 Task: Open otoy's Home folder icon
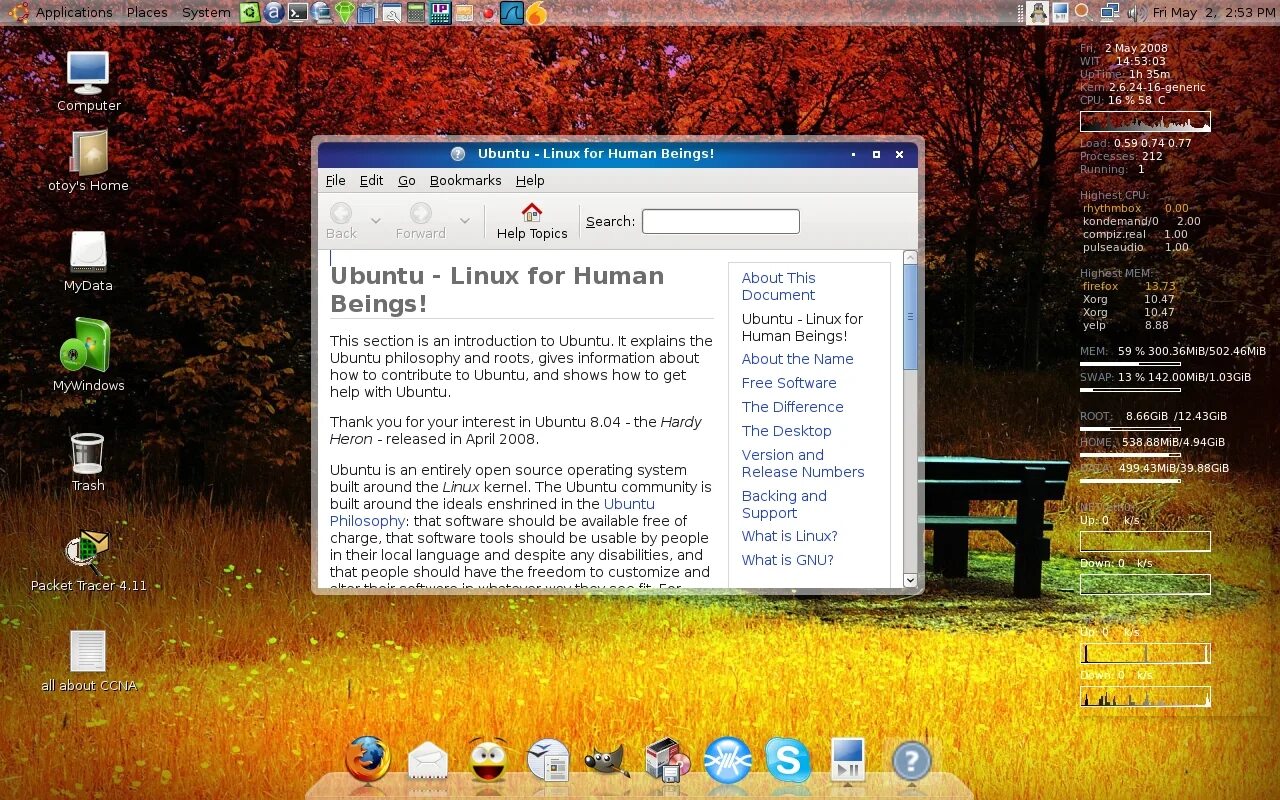88,153
